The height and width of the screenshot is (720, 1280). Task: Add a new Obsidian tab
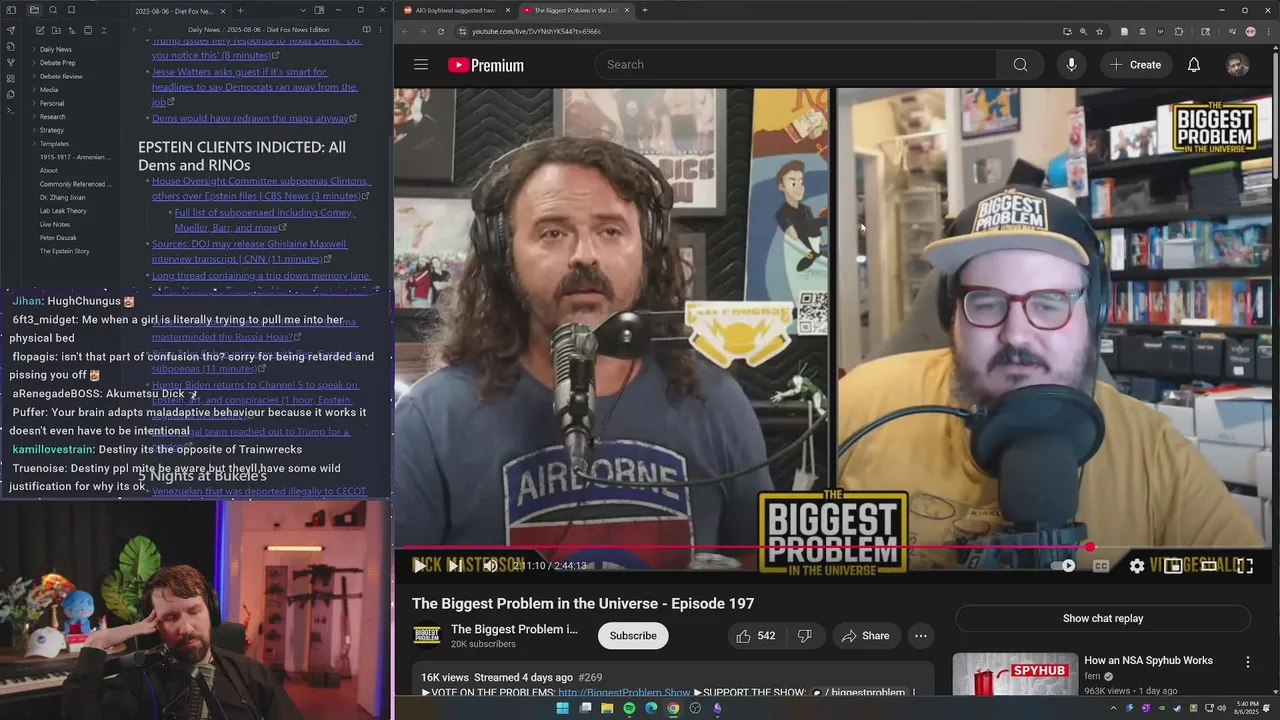[240, 10]
